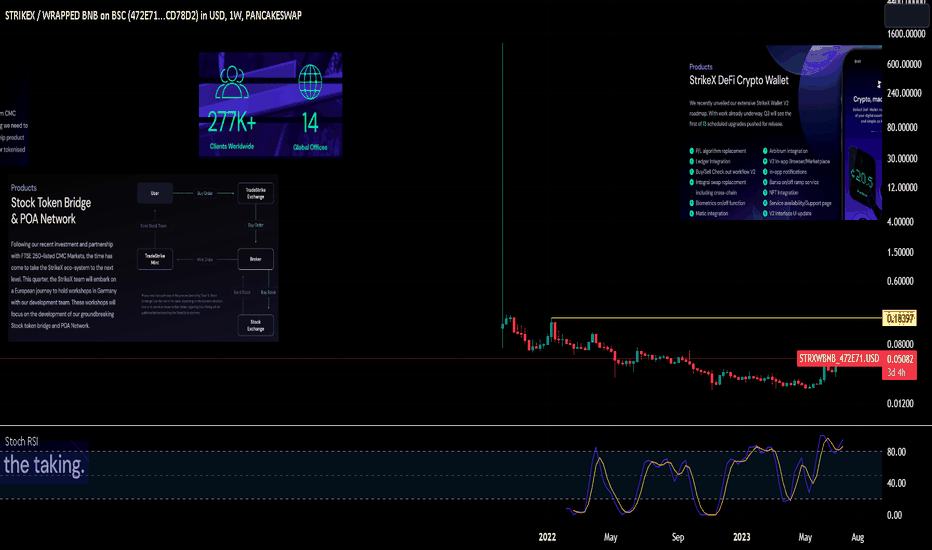
Task: Click the yellow 0.18397 price label
Action: (899, 319)
